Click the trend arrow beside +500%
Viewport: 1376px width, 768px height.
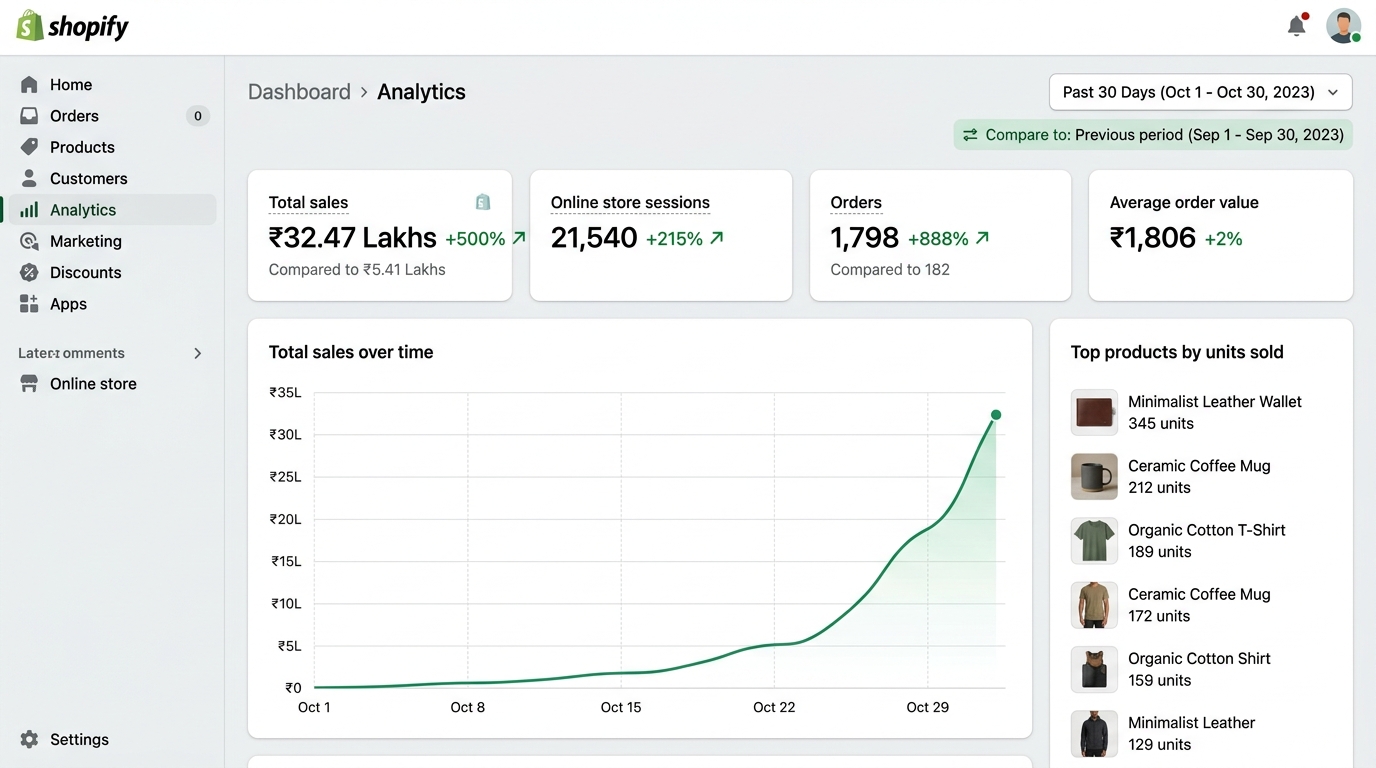[x=519, y=238]
